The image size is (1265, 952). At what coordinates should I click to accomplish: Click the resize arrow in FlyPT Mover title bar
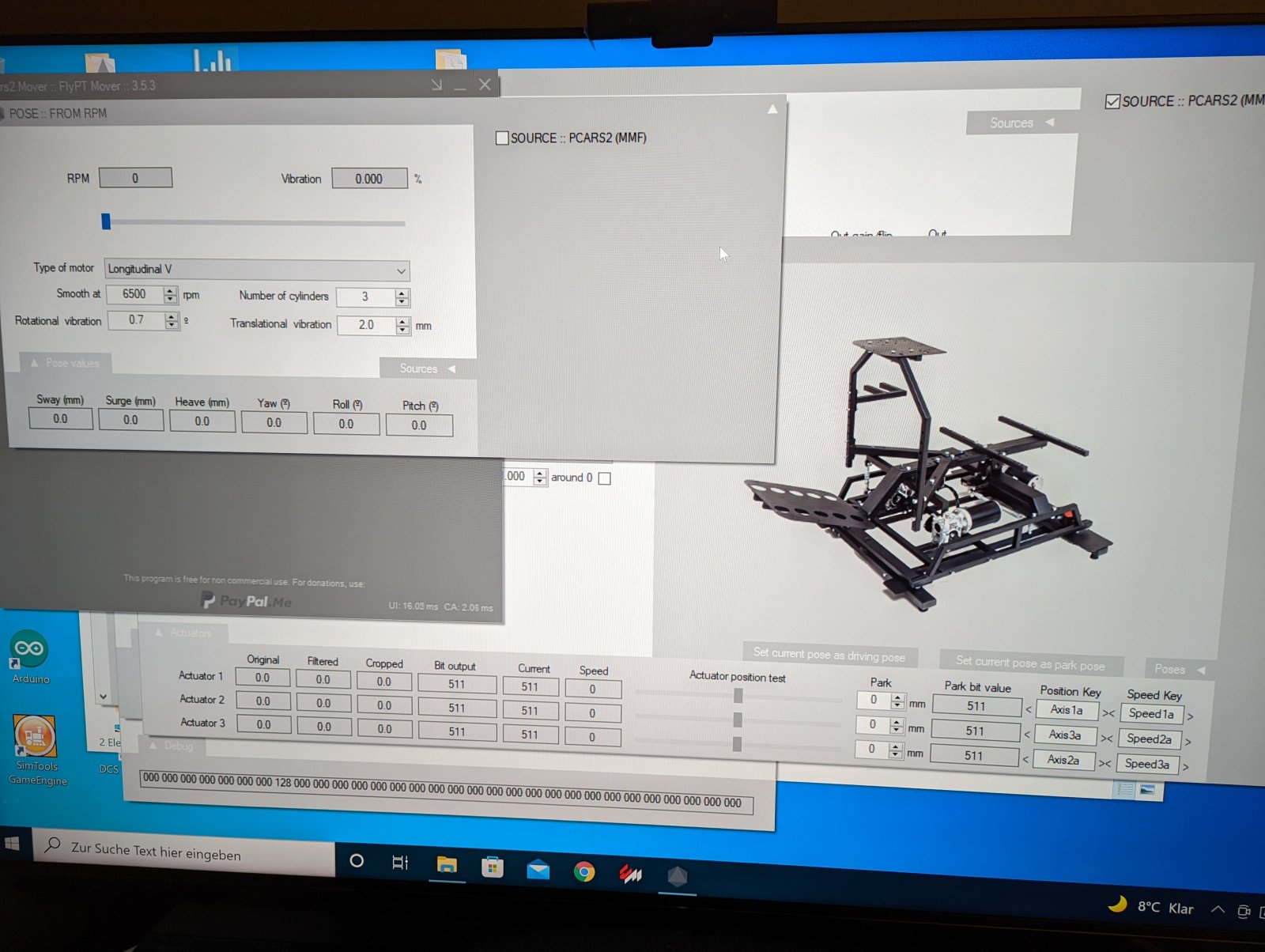click(x=436, y=85)
